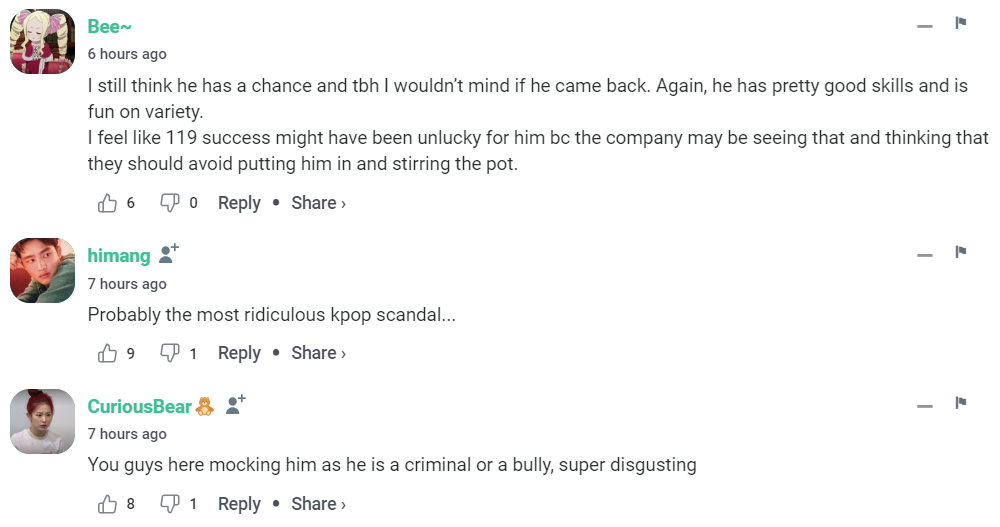Collapse Bee~'s comment thread
Viewport: 1000px width, 527px height.
[925, 25]
